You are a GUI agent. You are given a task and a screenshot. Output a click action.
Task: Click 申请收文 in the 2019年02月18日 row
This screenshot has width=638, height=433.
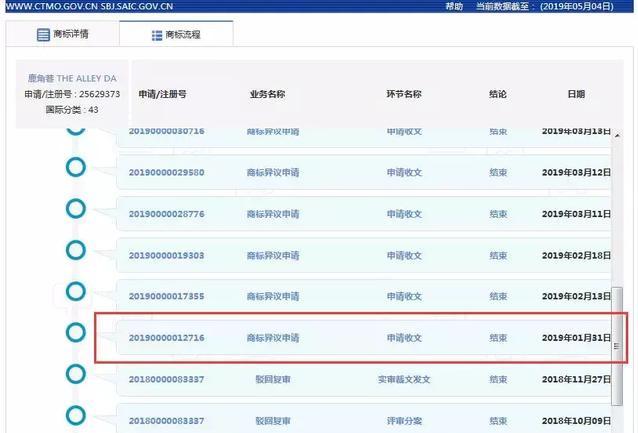[x=404, y=256]
